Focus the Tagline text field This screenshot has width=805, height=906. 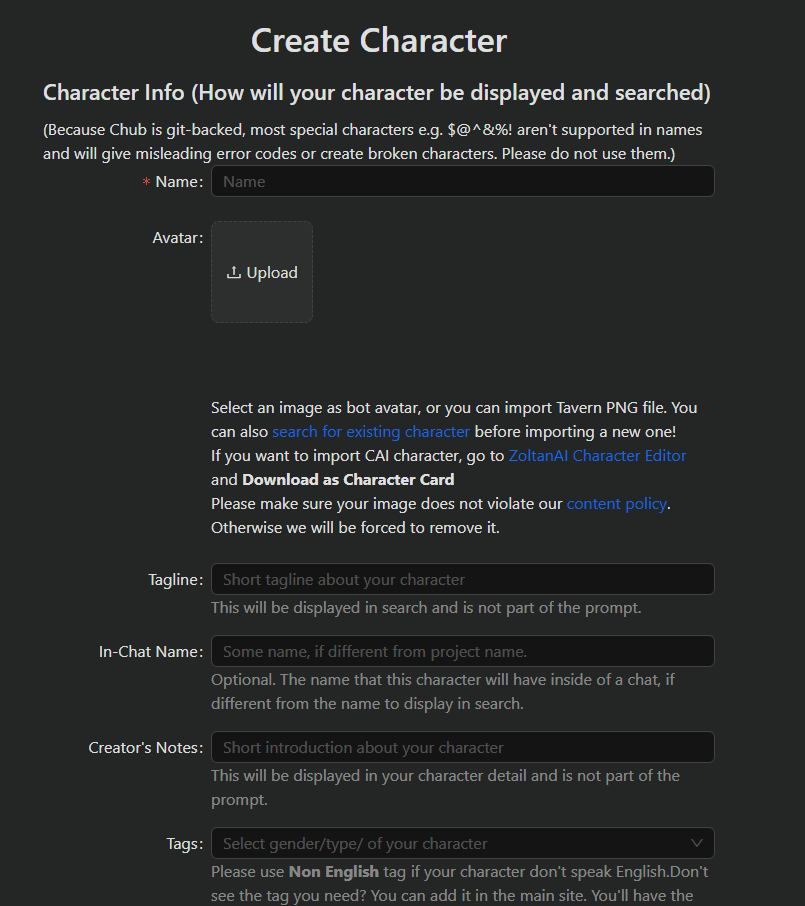pyautogui.click(x=462, y=579)
